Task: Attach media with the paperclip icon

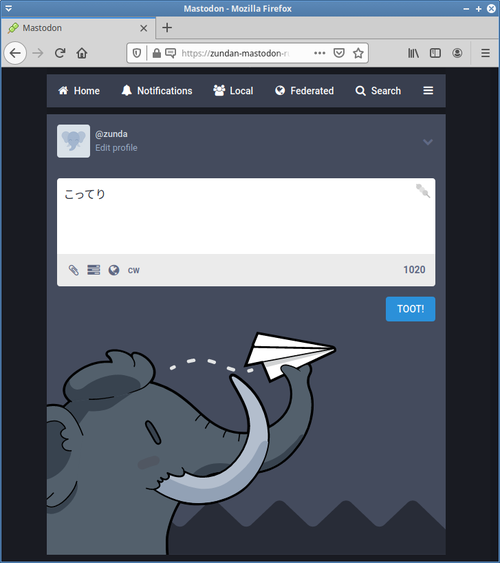Action: [74, 270]
